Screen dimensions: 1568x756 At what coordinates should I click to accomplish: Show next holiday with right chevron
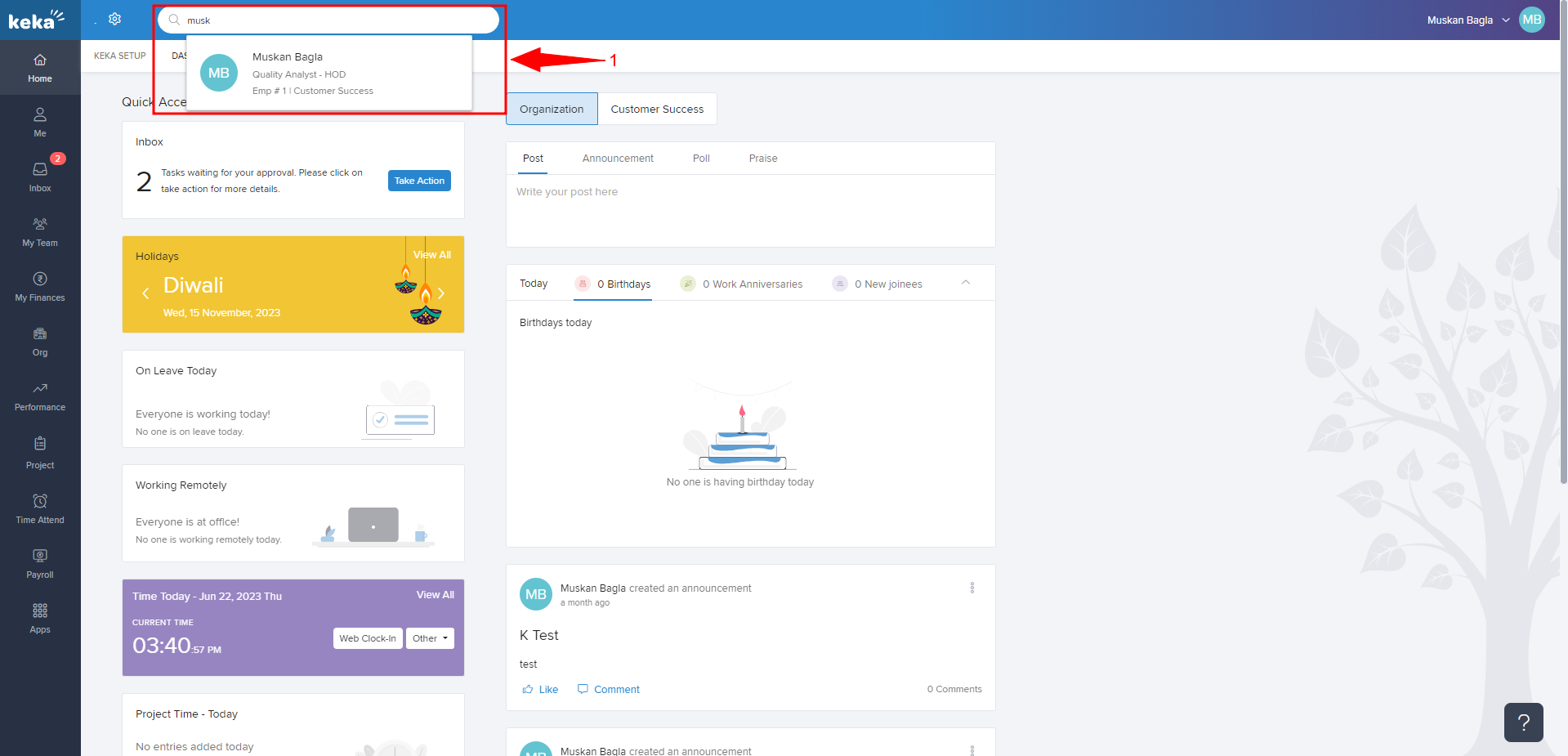coord(441,293)
